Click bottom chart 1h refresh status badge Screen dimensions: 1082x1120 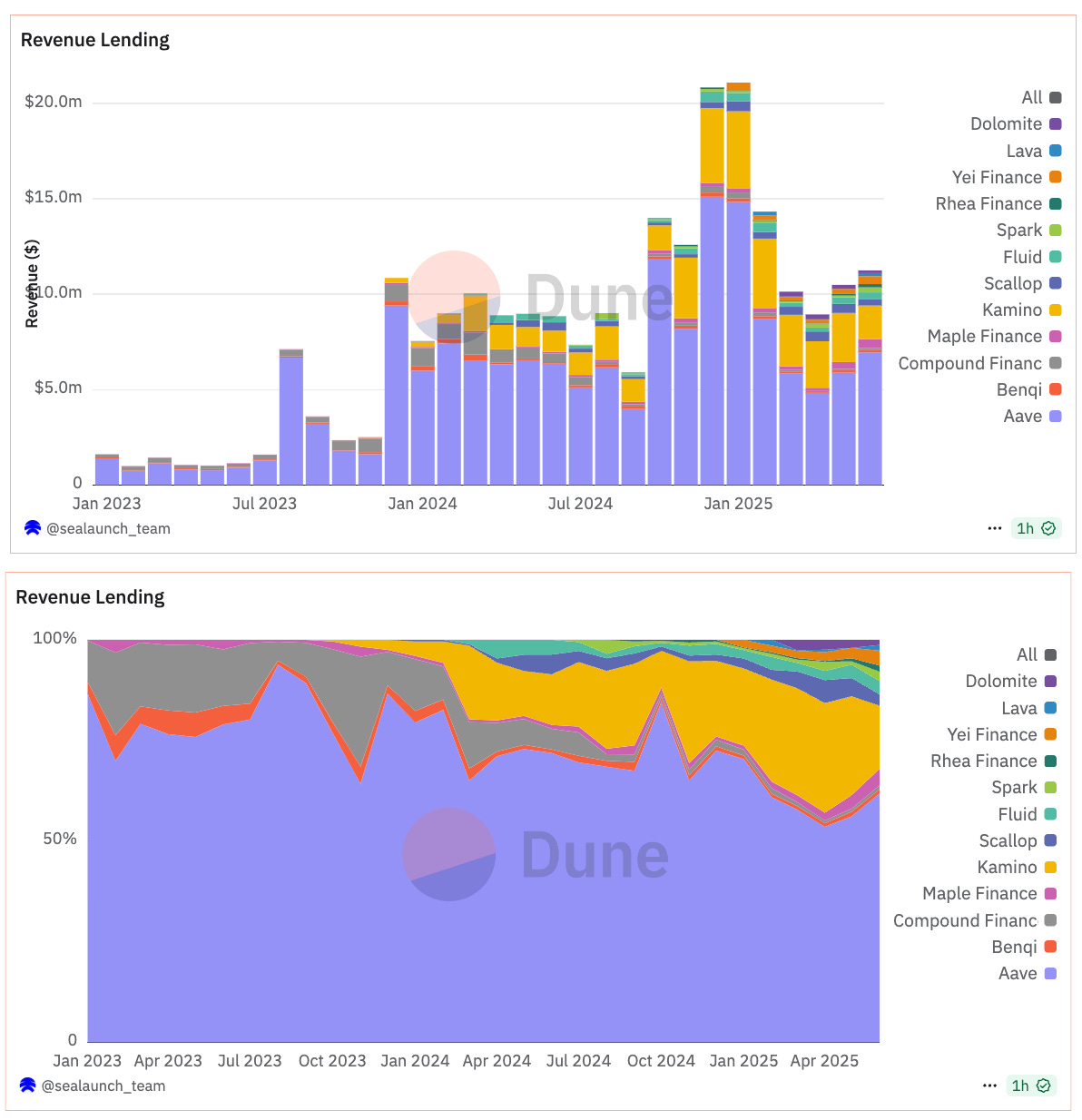pos(1031,1086)
